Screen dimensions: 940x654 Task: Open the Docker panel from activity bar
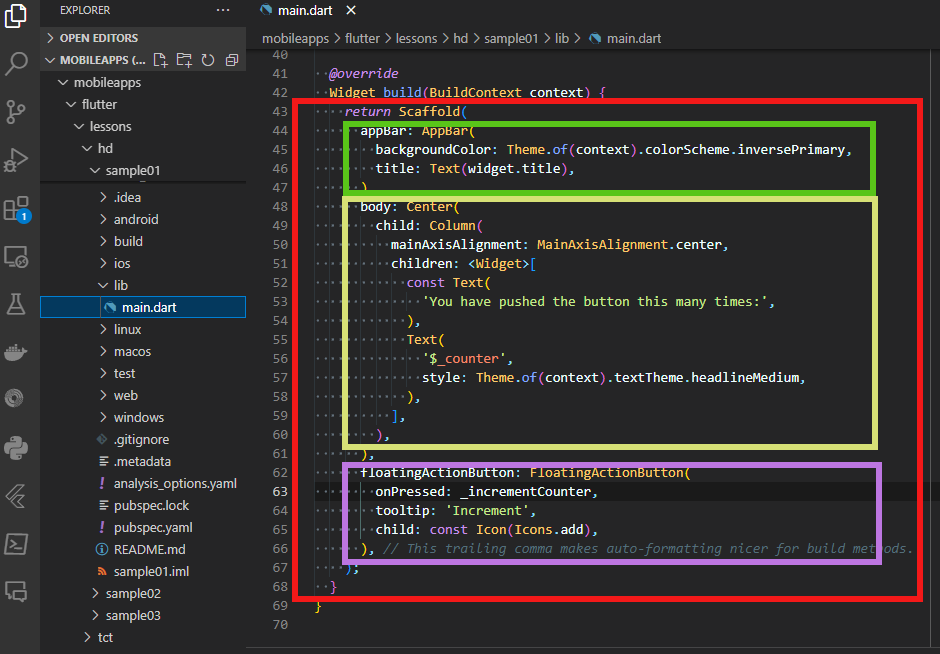16,352
